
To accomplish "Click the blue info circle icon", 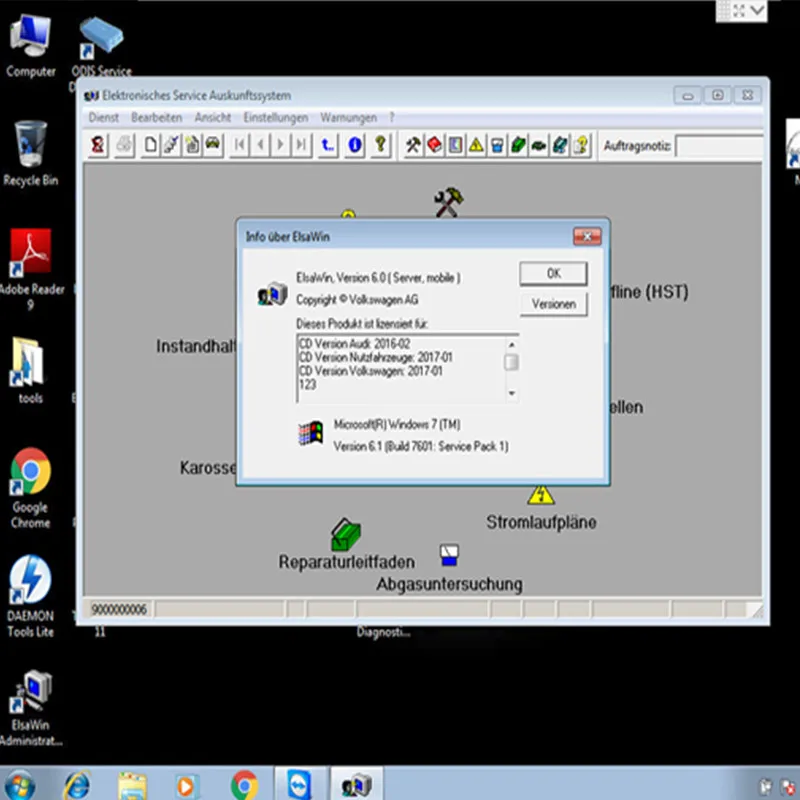I will (355, 145).
